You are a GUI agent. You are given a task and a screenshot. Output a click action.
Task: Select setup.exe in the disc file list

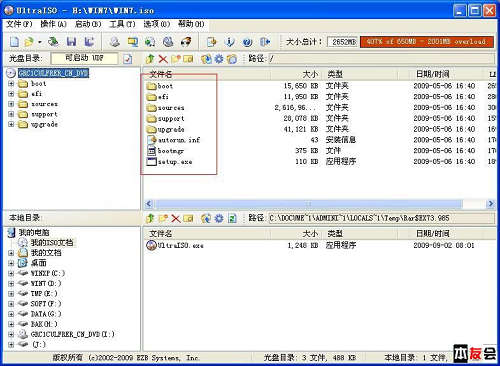pyautogui.click(x=169, y=162)
